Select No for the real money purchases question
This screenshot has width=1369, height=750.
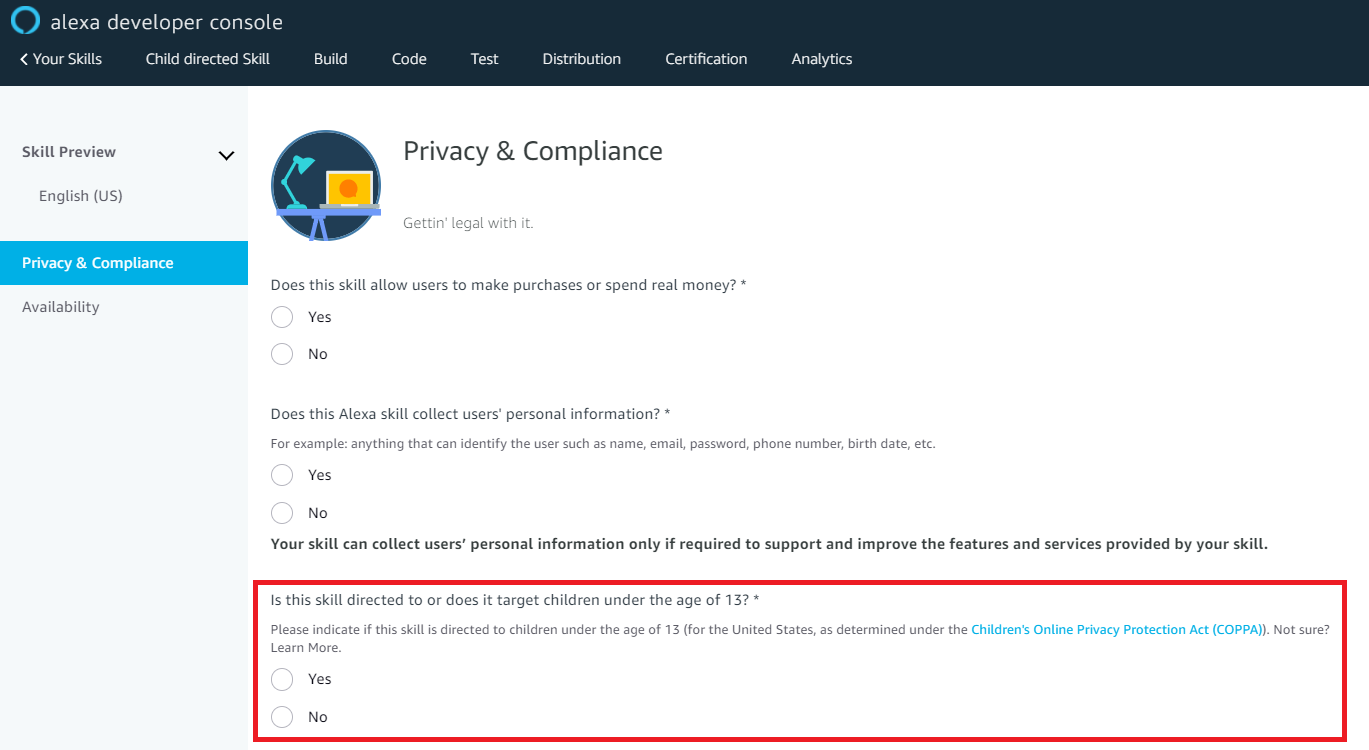point(281,353)
